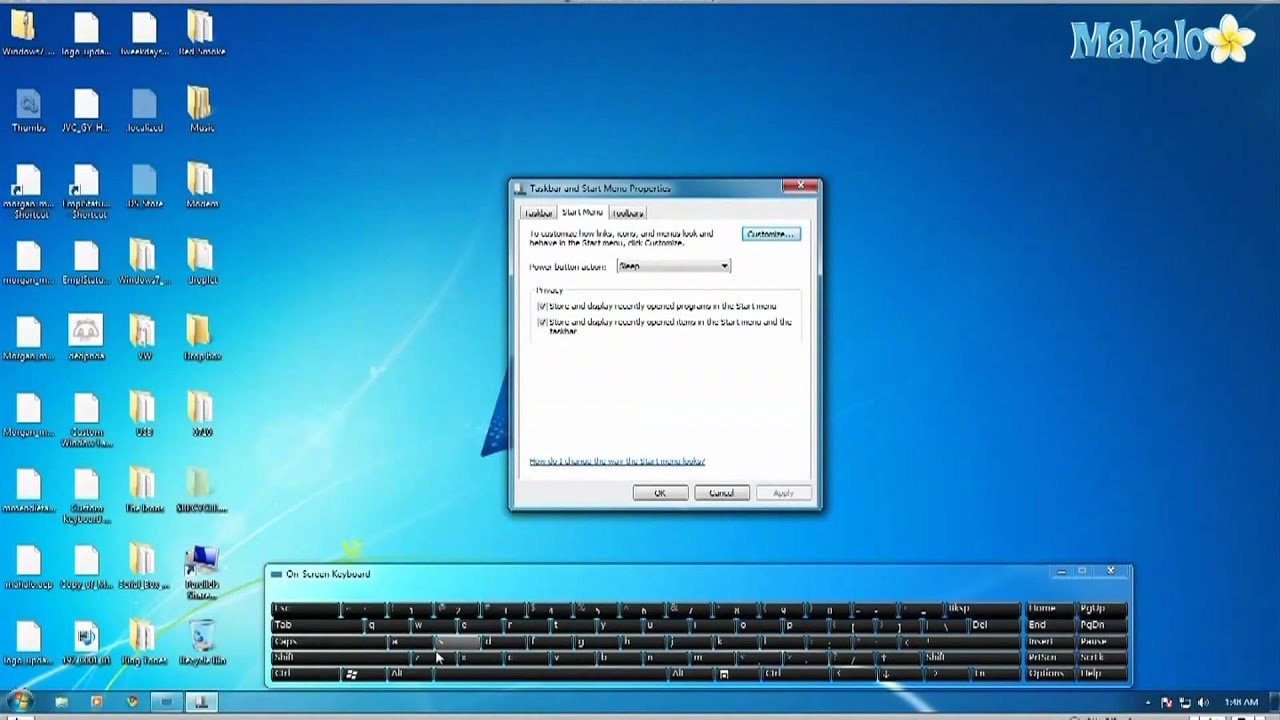Click the Esc key on the keyboard
This screenshot has width=1280, height=720.
point(305,609)
